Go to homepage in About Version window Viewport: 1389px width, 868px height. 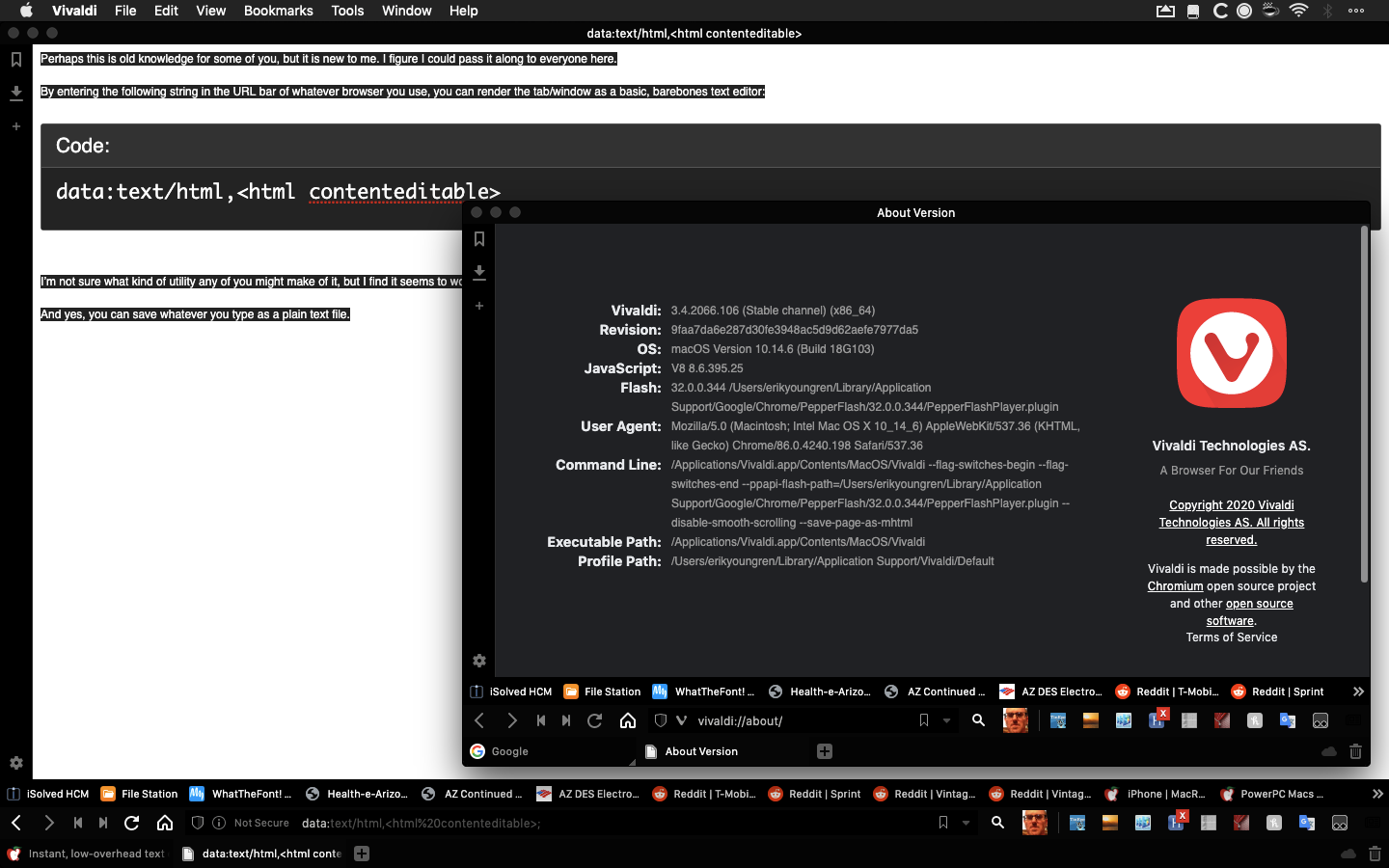(628, 720)
